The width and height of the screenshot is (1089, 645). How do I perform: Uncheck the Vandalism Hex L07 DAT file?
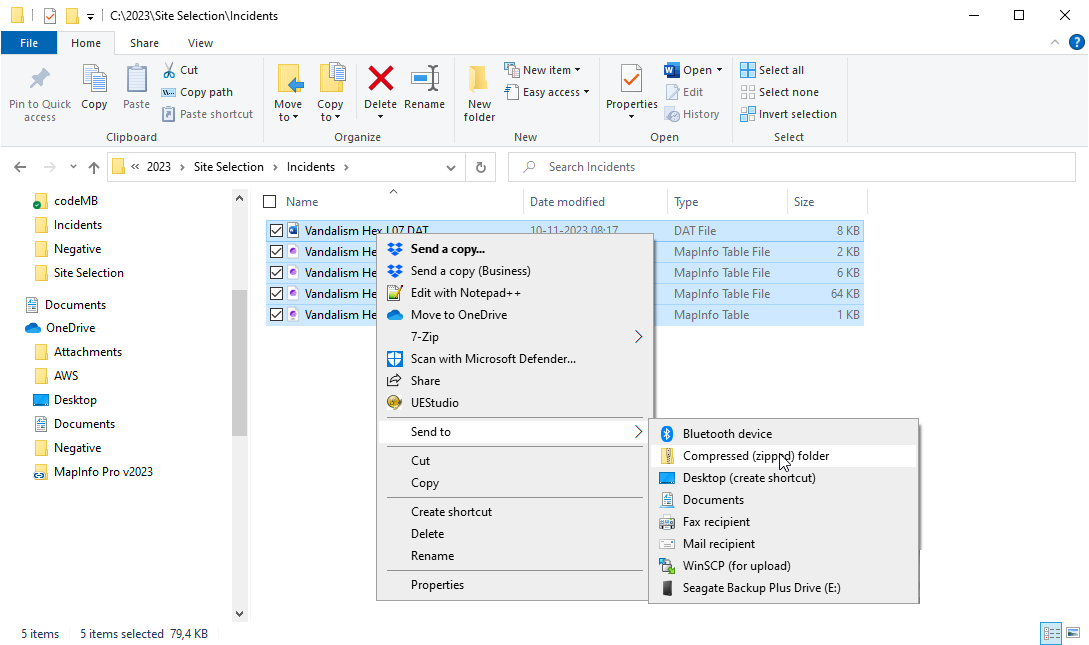(x=276, y=229)
